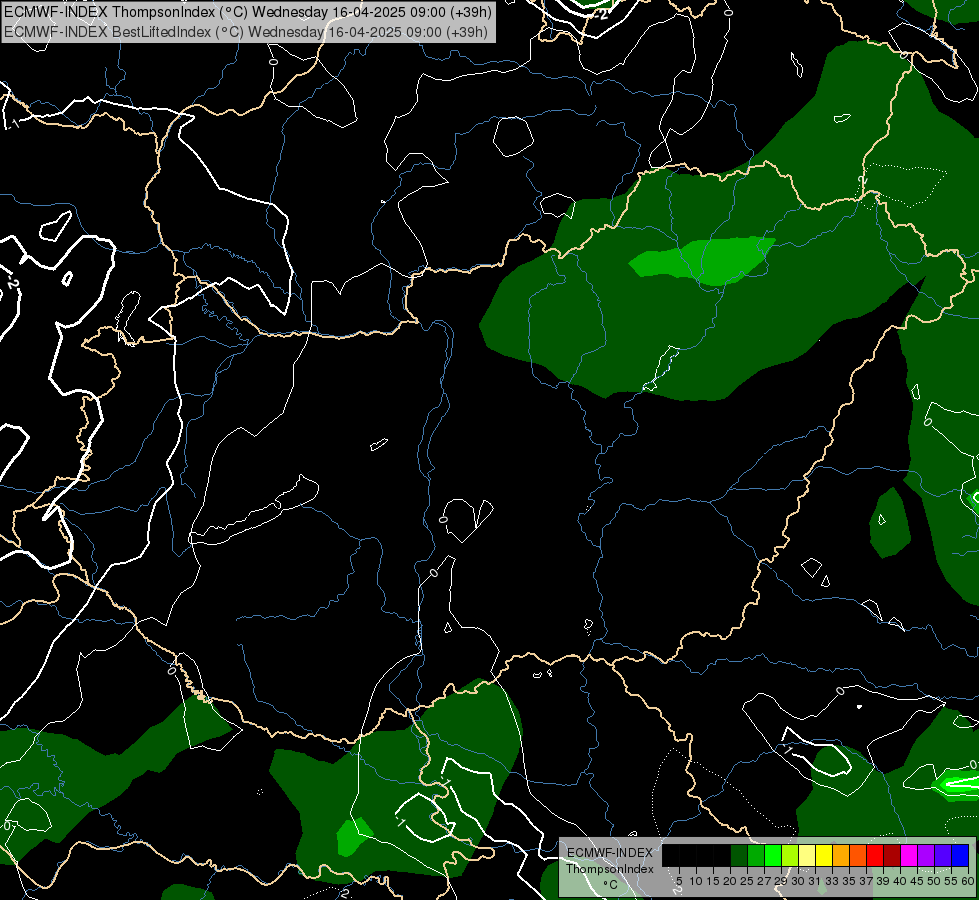
Task: Select the dark red 39–40 legend swatch
Action: click(x=892, y=856)
